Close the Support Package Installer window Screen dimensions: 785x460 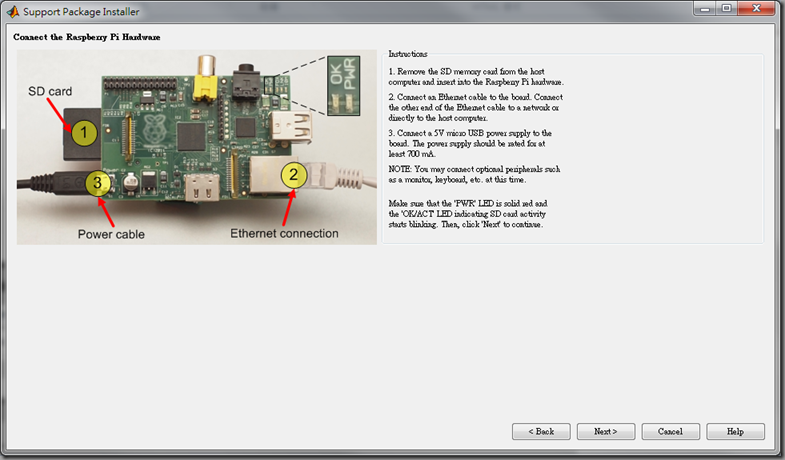[756, 8]
